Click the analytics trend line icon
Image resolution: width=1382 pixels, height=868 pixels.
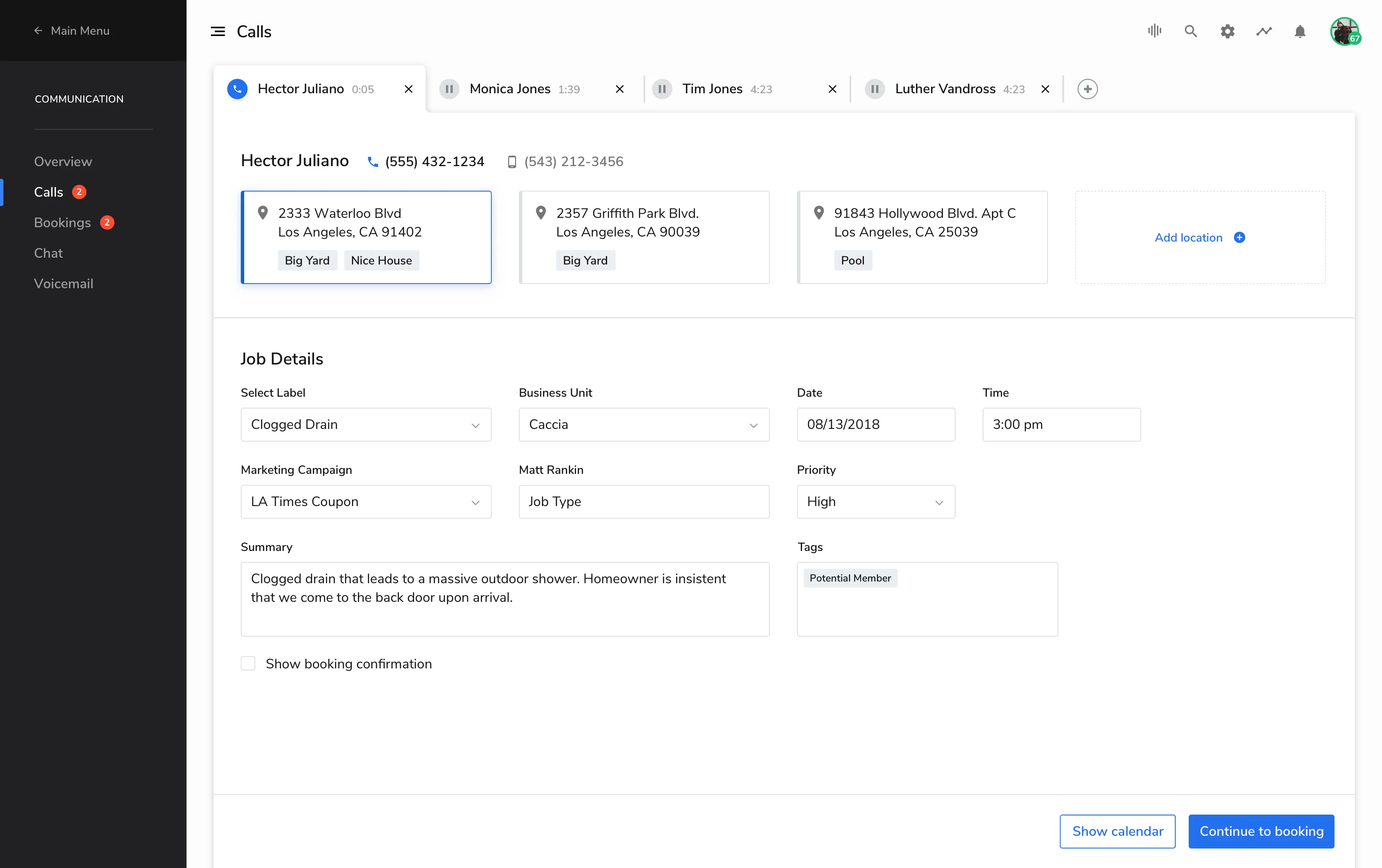[x=1263, y=31]
